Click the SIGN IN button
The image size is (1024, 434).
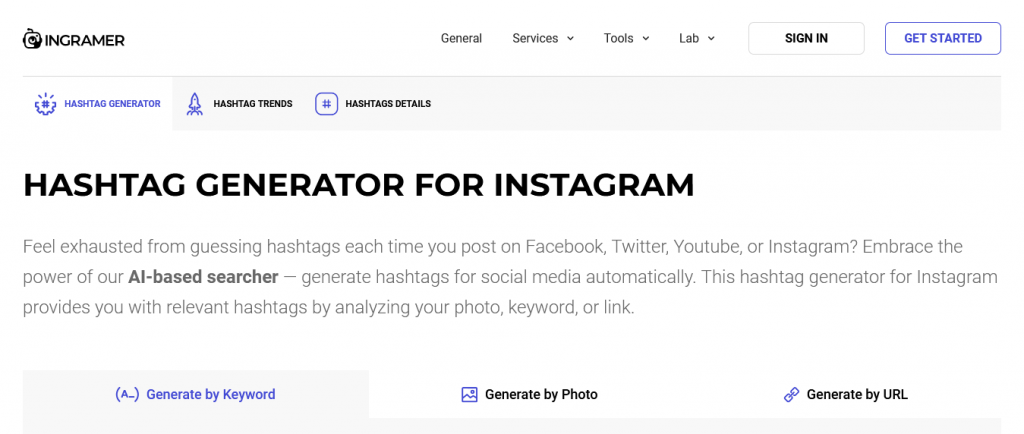[807, 39]
